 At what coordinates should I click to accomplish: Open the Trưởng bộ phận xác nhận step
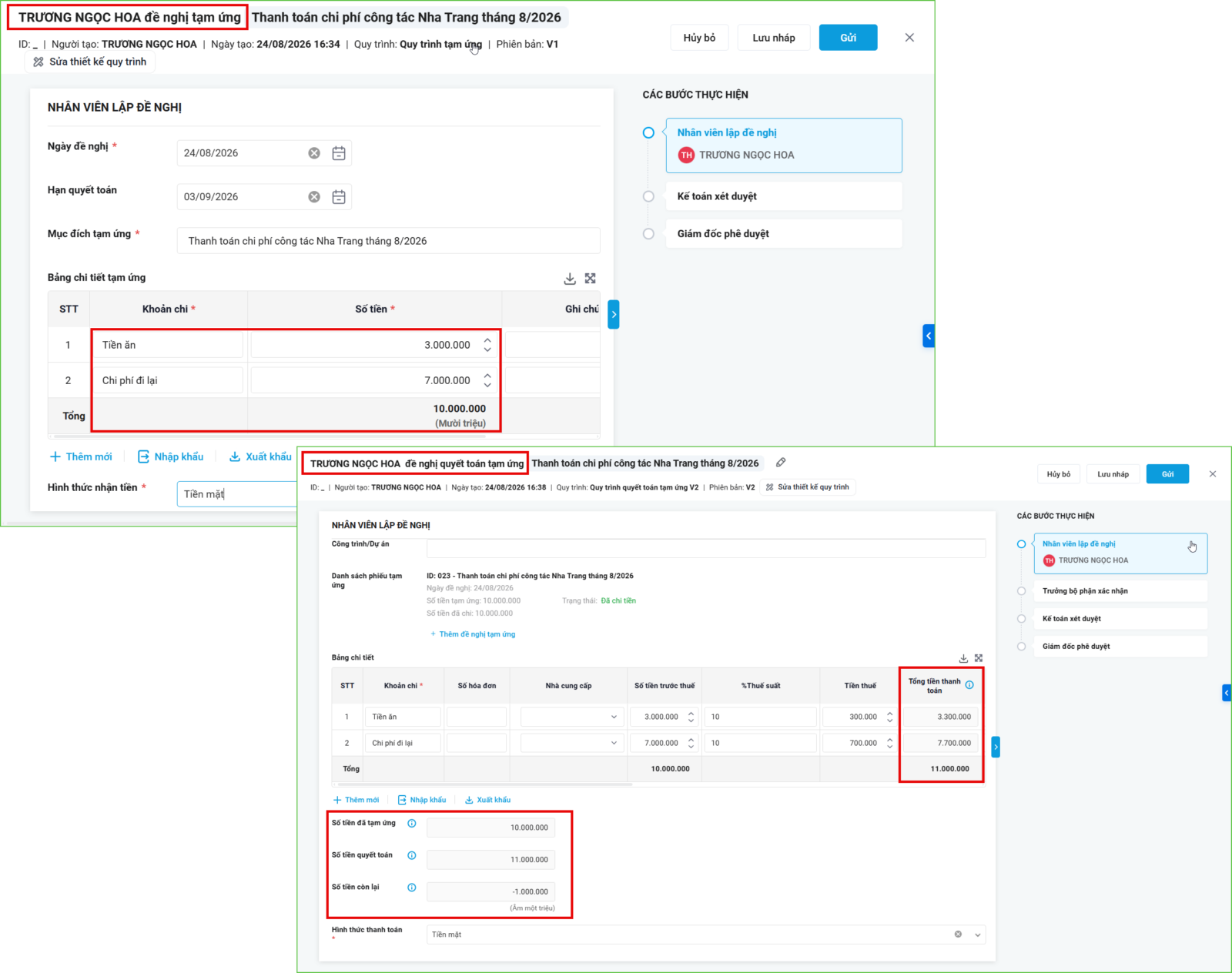1120,591
